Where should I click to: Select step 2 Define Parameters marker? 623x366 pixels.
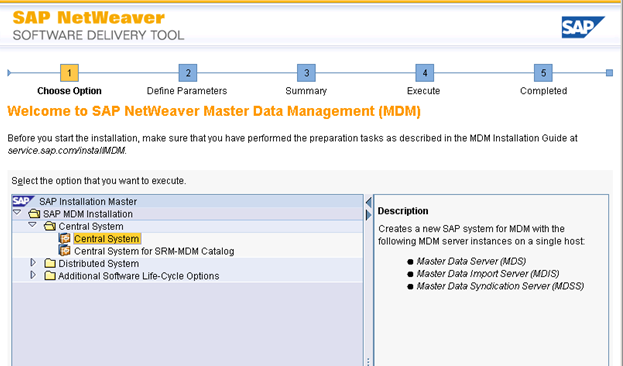[x=188, y=73]
